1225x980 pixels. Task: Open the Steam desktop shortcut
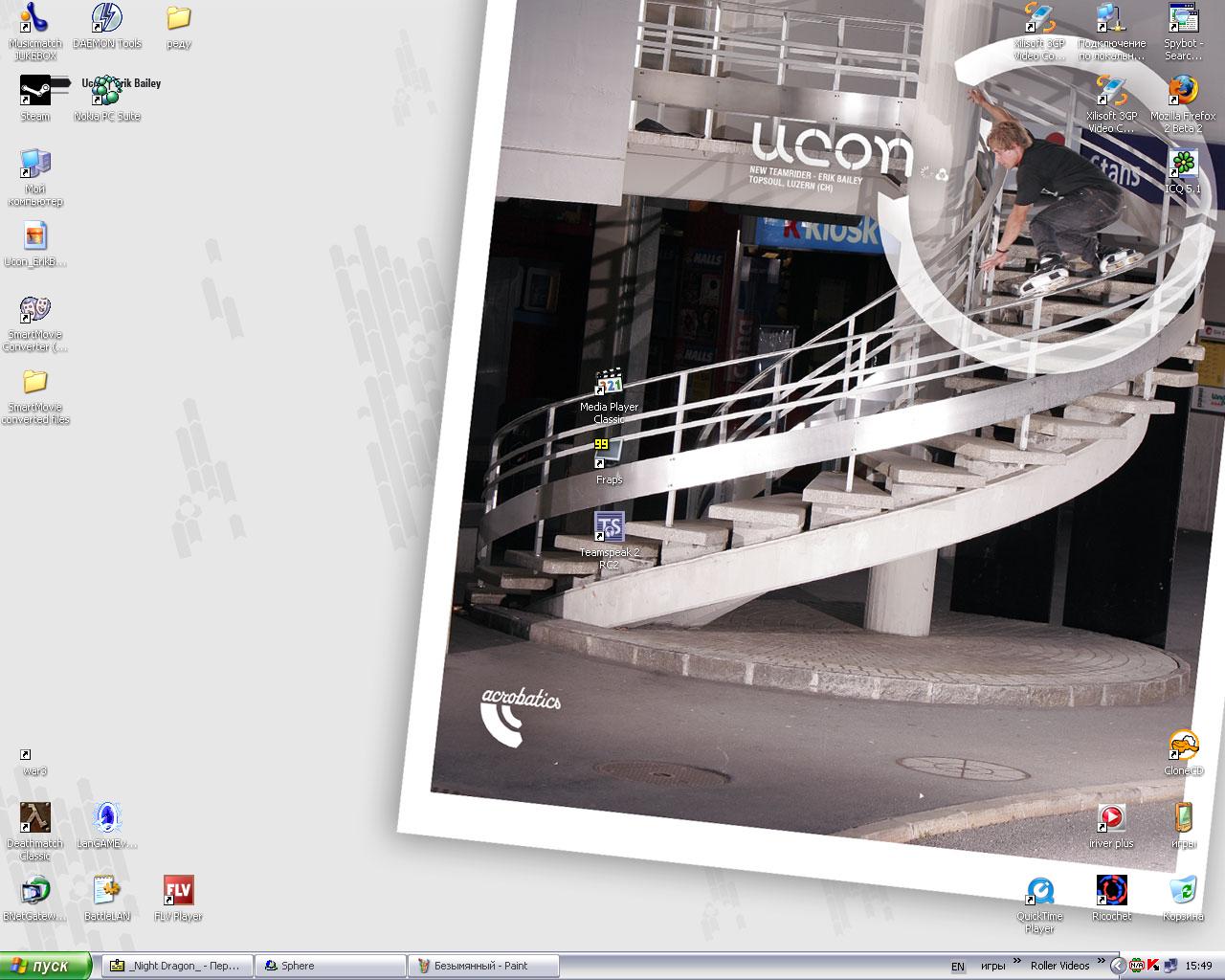(x=35, y=92)
